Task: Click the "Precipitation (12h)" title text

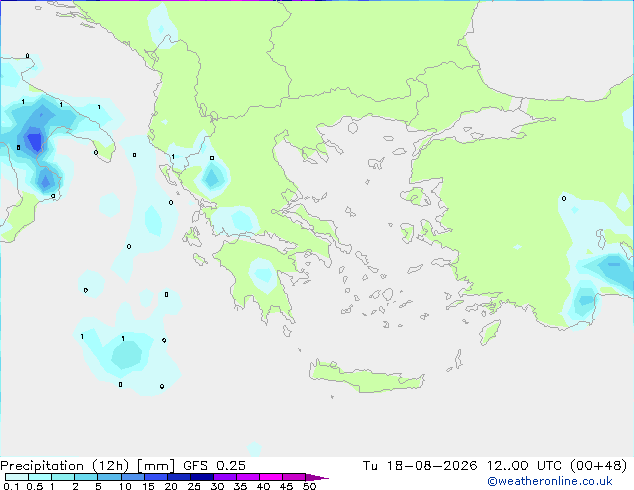Action: pos(65,466)
